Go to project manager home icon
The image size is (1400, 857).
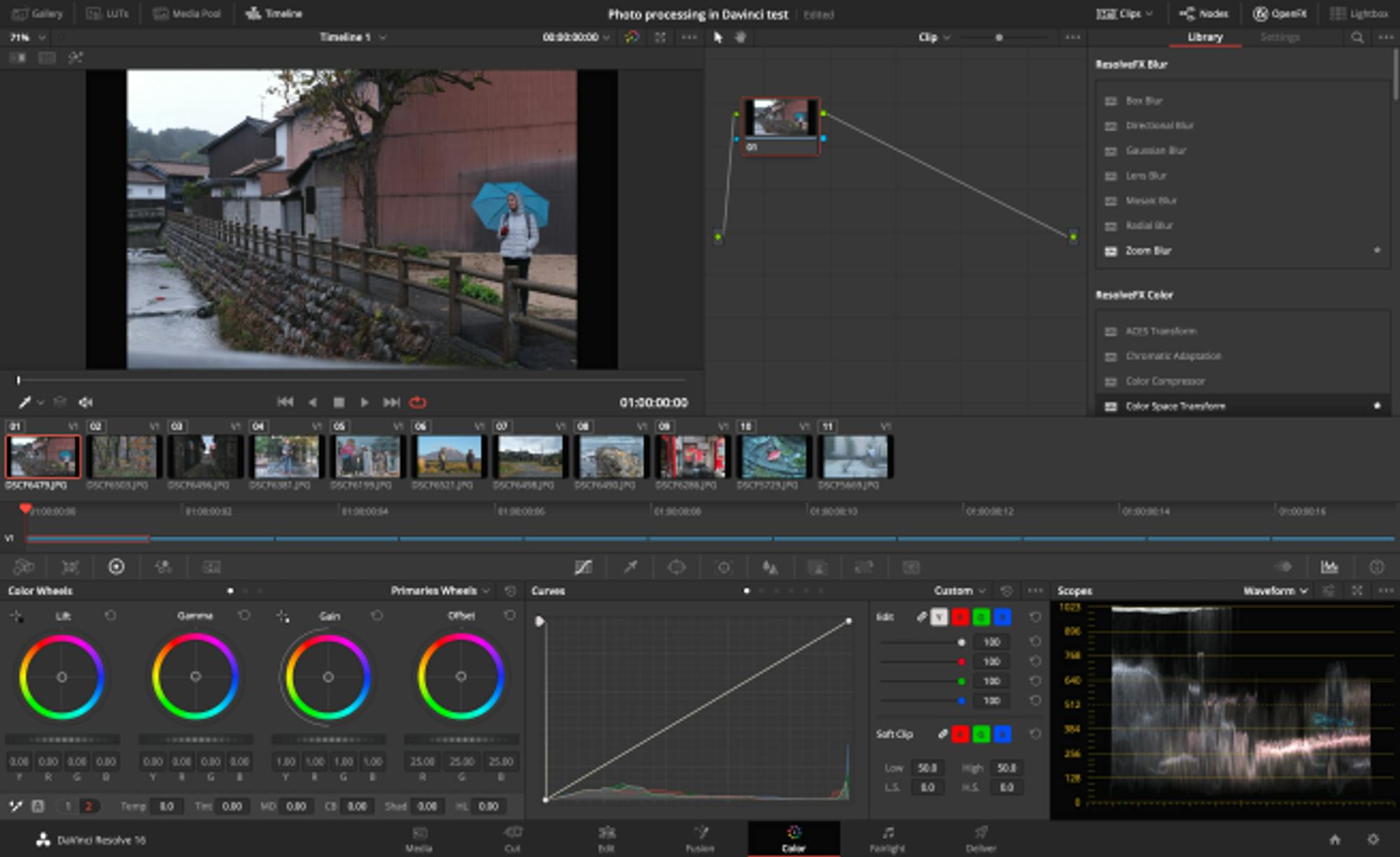point(1335,839)
